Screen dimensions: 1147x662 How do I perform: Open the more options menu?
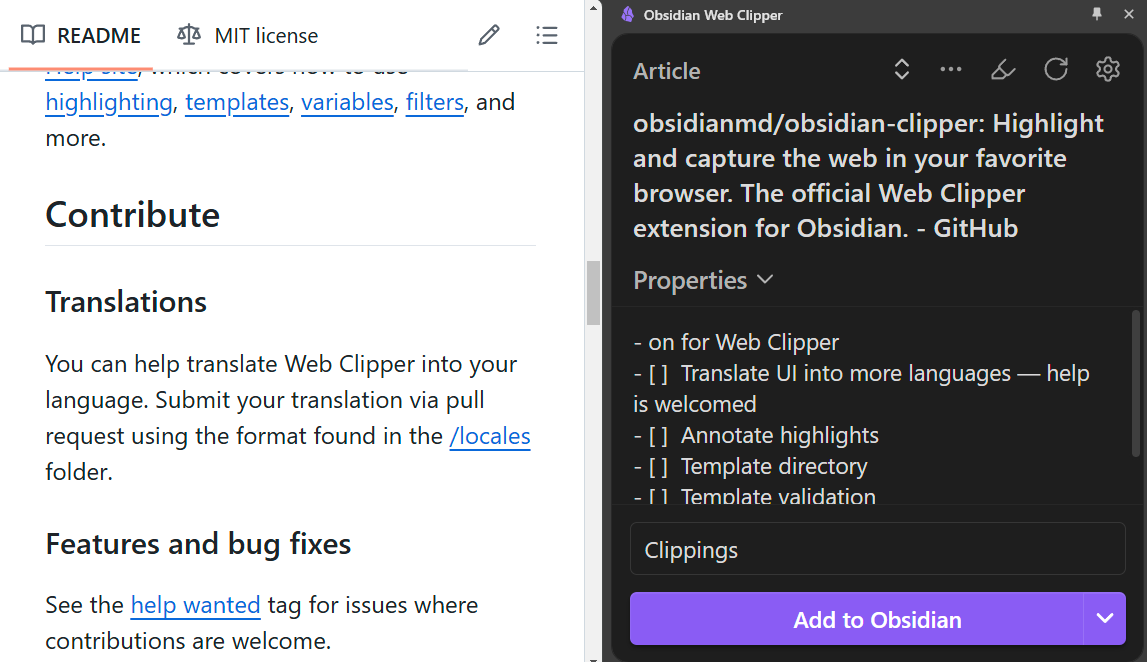pos(951,69)
